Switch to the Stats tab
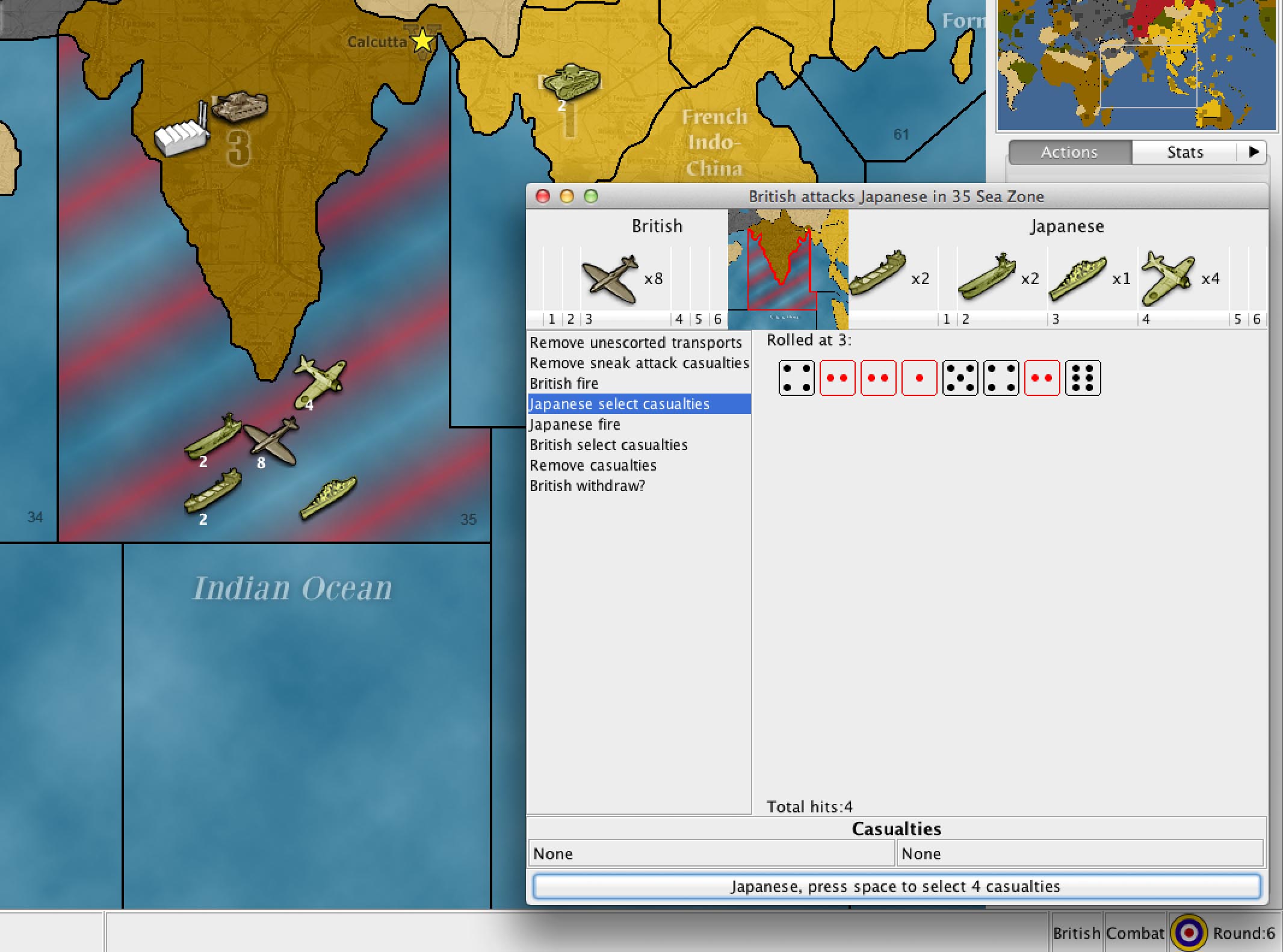The width and height of the screenshot is (1283, 952). (1184, 152)
